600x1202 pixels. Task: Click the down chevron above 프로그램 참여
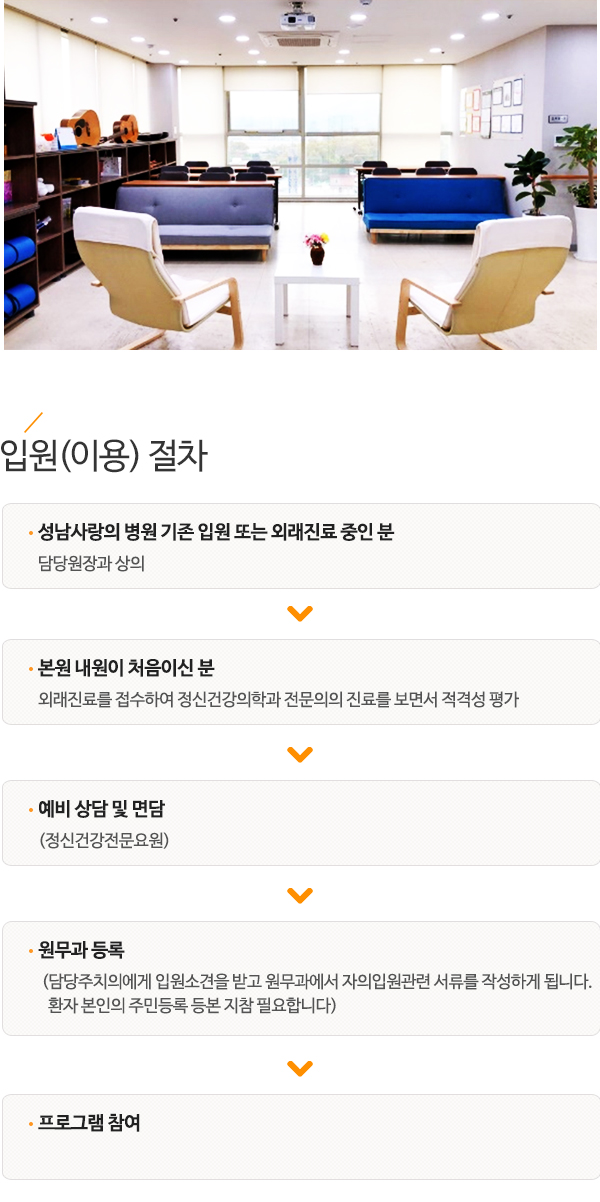pos(300,1068)
